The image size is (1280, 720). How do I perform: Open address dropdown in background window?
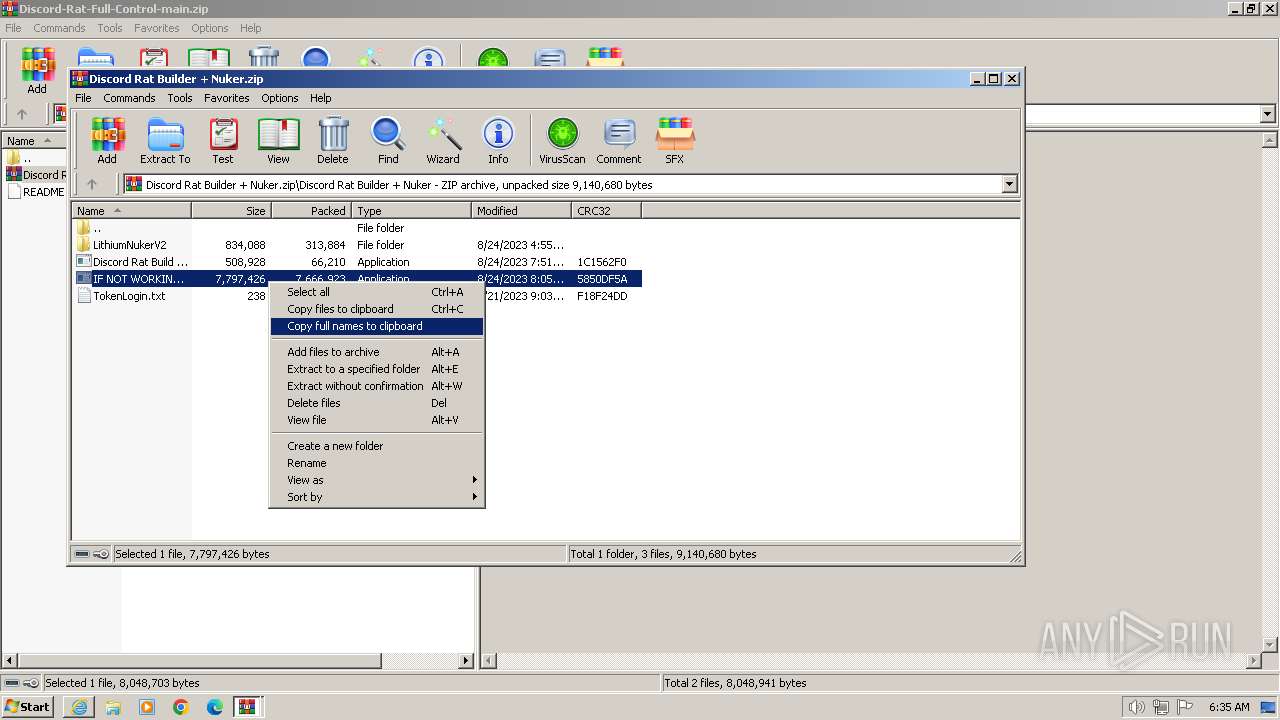tap(1267, 114)
